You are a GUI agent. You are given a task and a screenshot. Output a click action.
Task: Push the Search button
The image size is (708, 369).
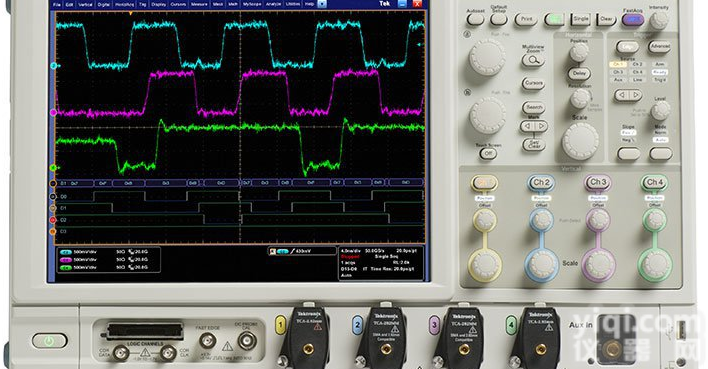pos(534,107)
